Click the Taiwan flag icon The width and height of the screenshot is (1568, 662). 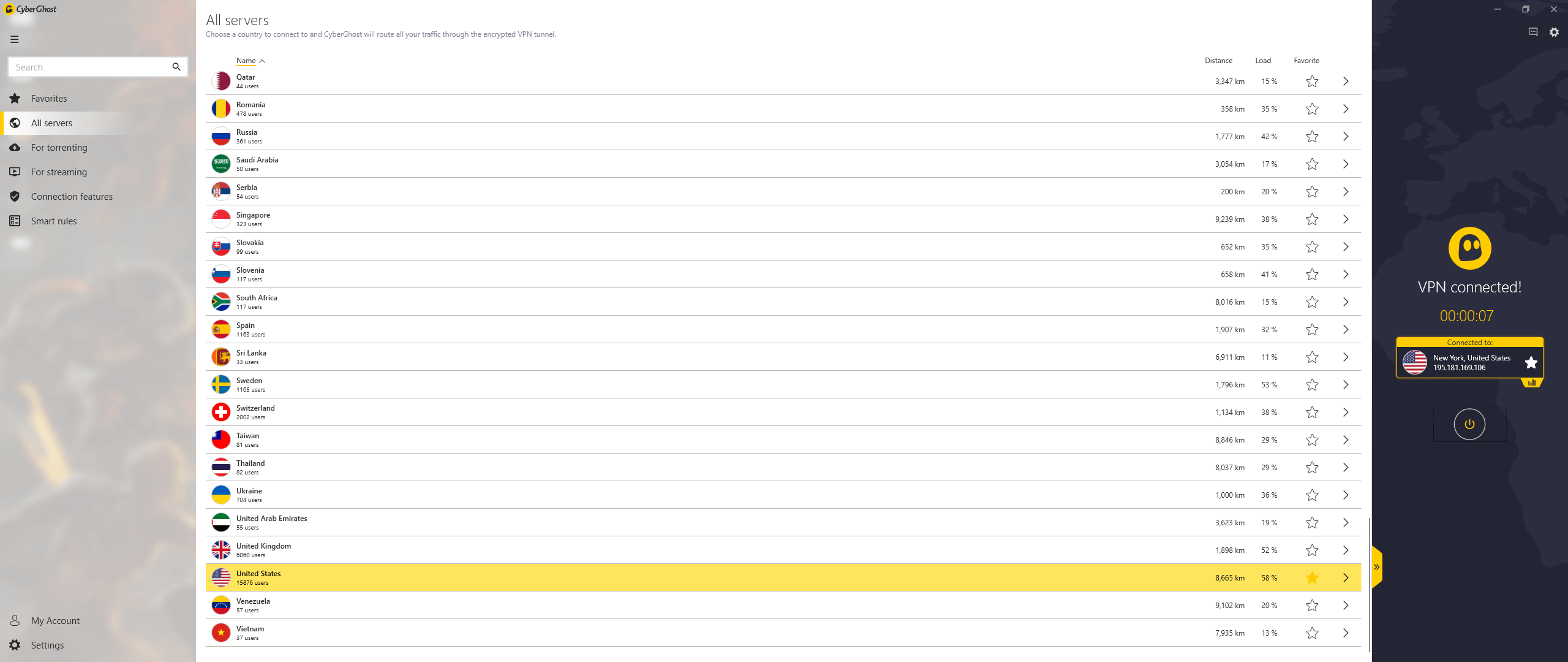221,439
